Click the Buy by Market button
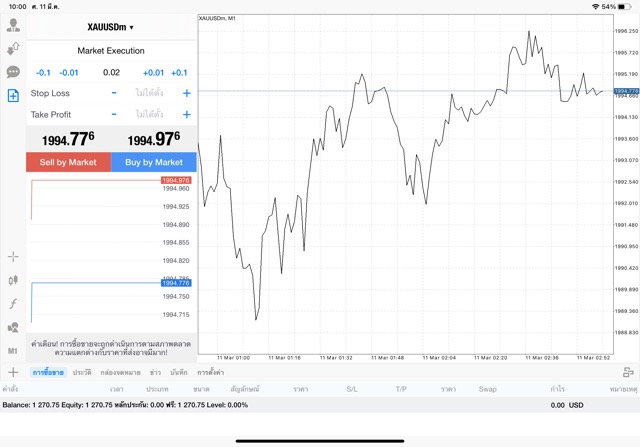Image resolution: width=640 pixels, height=447 pixels. (x=153, y=162)
